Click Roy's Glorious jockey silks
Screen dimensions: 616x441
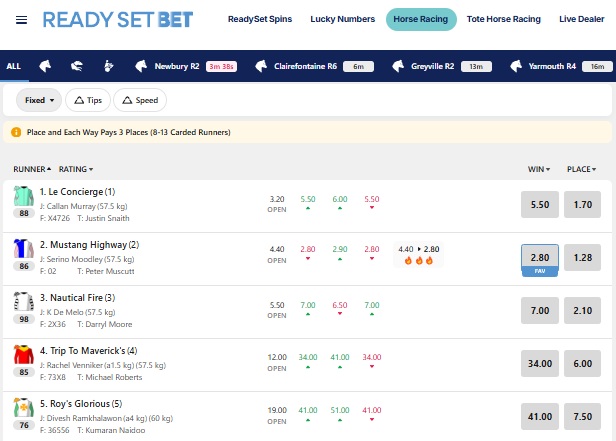24,408
